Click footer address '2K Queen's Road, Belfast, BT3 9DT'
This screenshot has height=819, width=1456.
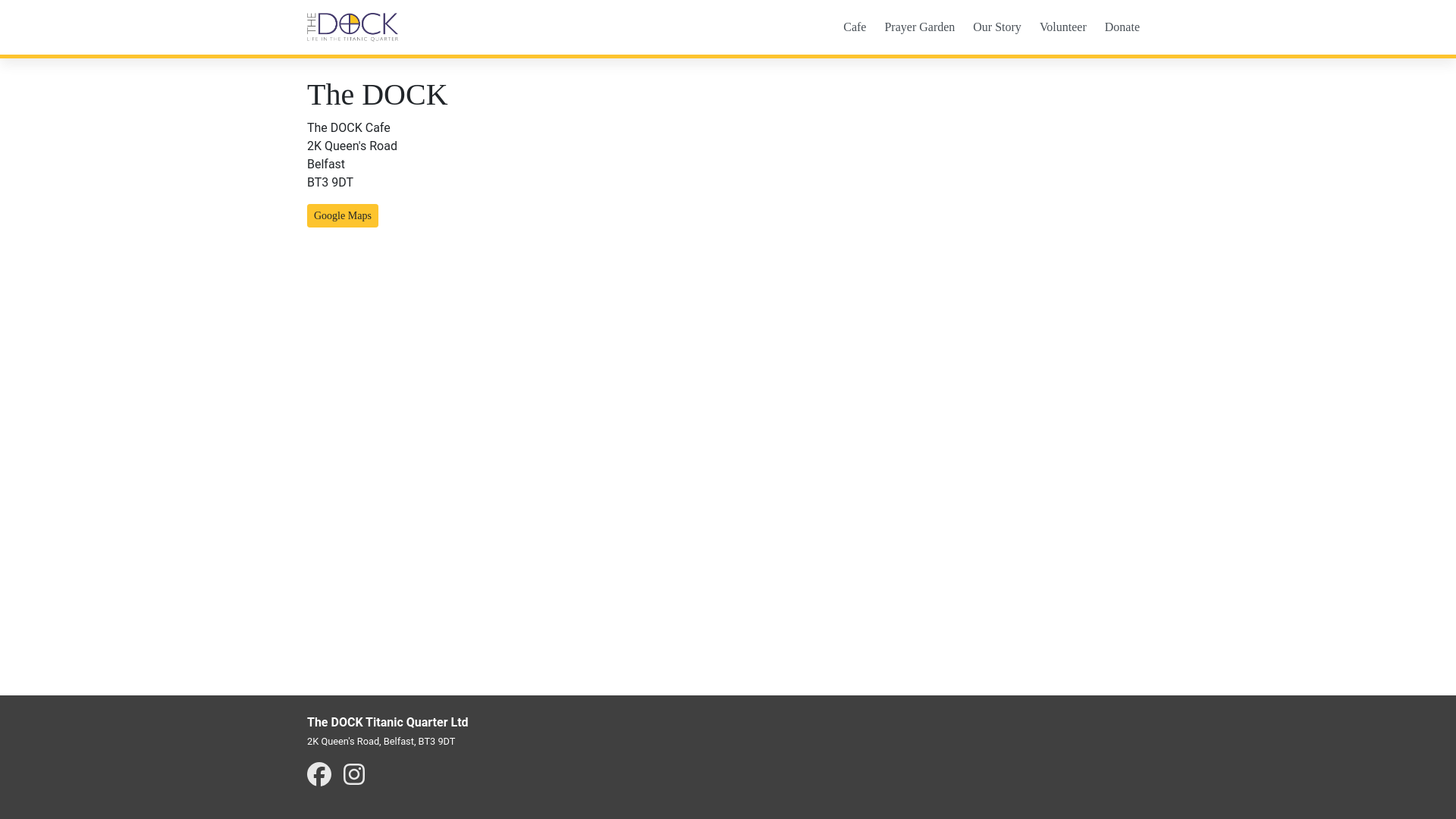381,742
